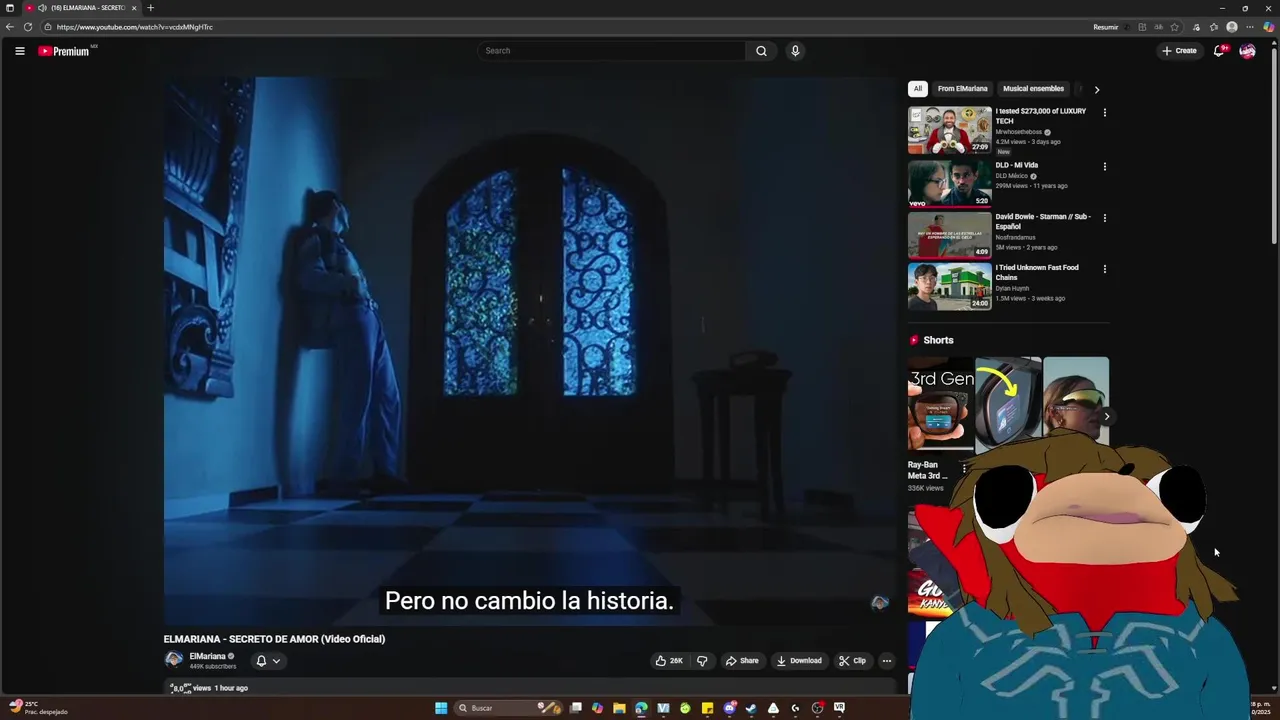
Task: Click the YouTube search field
Action: pos(611,51)
